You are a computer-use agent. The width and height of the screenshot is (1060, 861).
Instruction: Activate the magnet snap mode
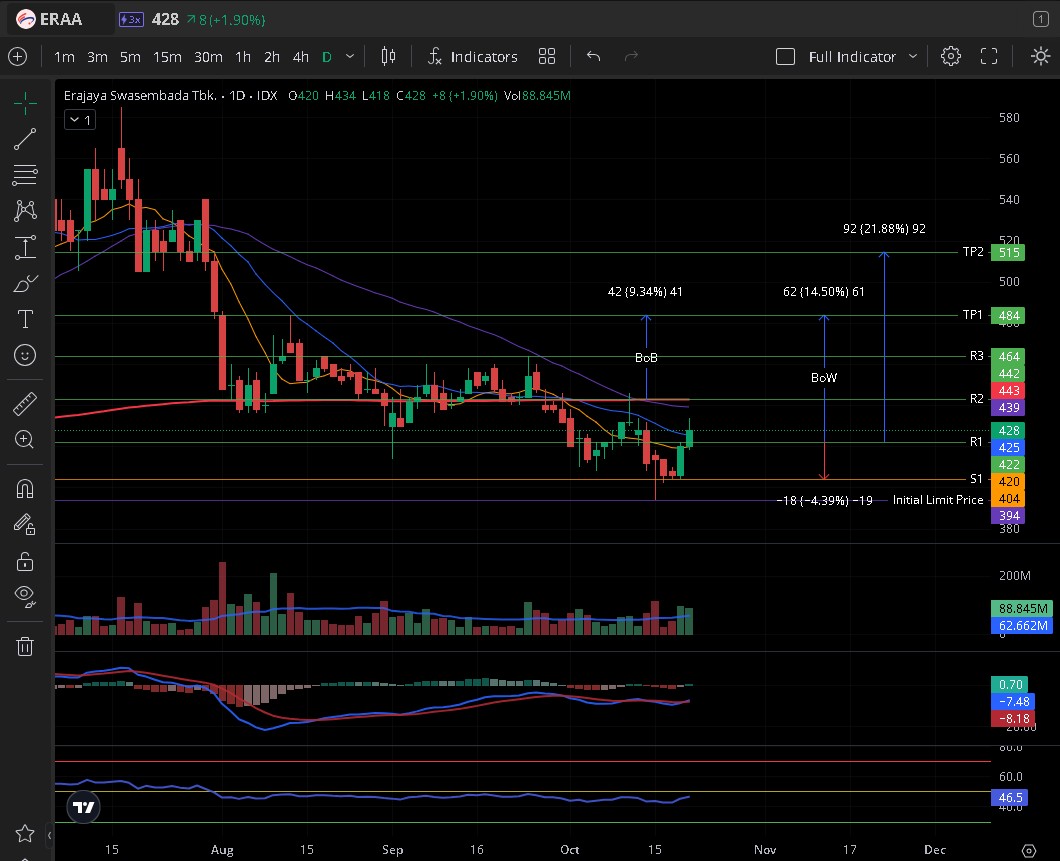[25, 488]
